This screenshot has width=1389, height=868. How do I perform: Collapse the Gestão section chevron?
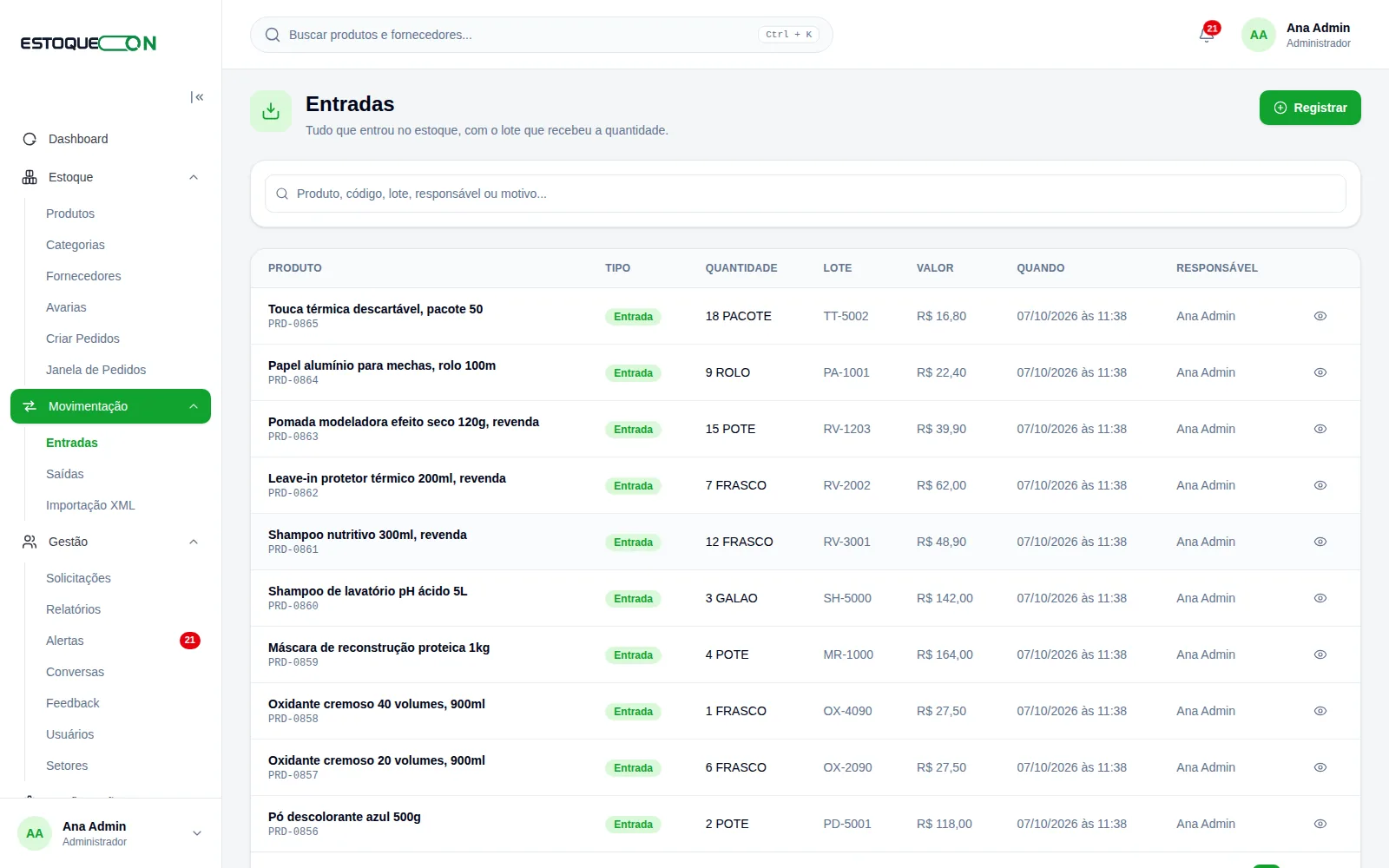194,542
